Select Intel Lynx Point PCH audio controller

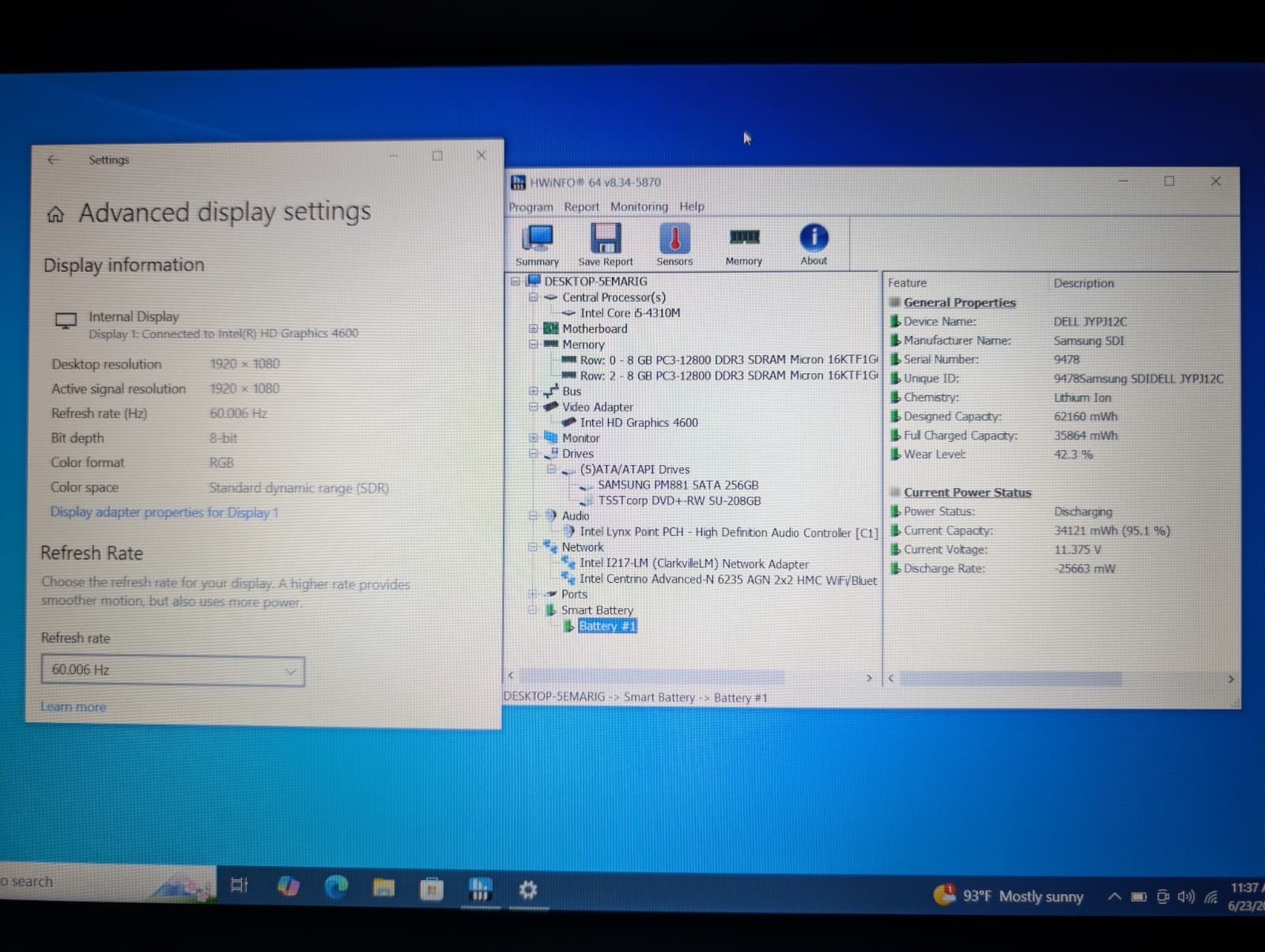(728, 533)
